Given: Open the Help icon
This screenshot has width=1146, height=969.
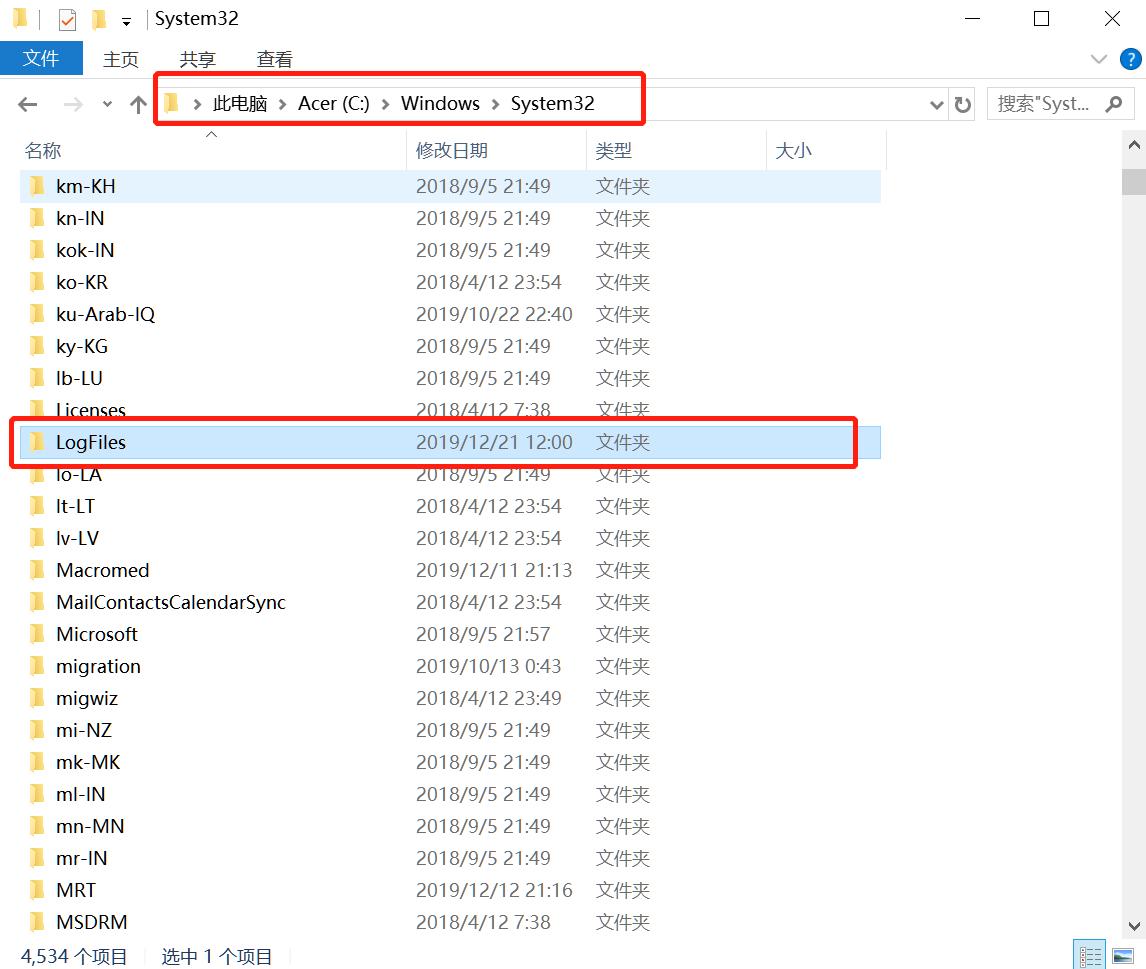Looking at the screenshot, I should pyautogui.click(x=1130, y=59).
